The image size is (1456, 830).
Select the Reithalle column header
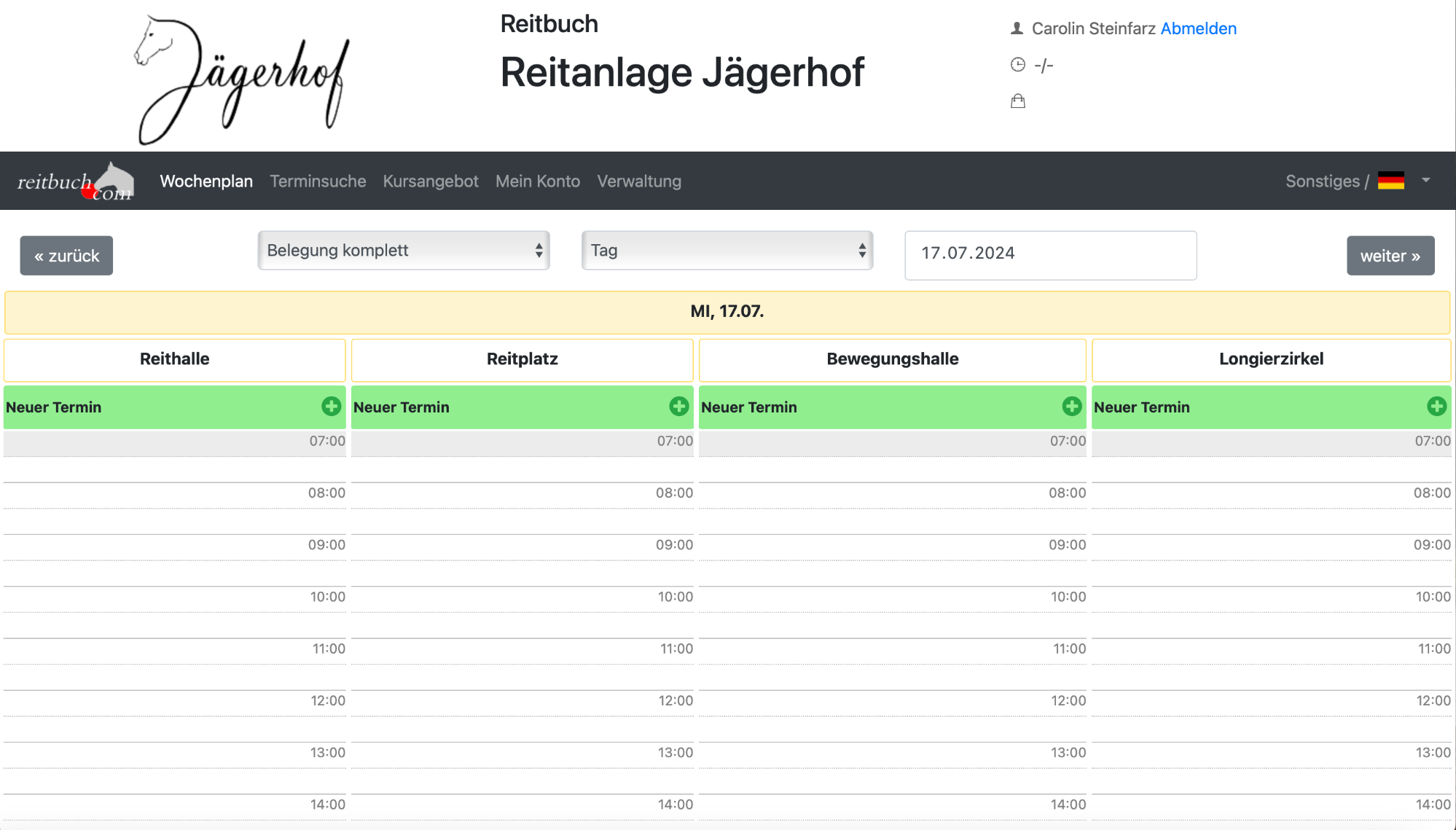point(174,359)
